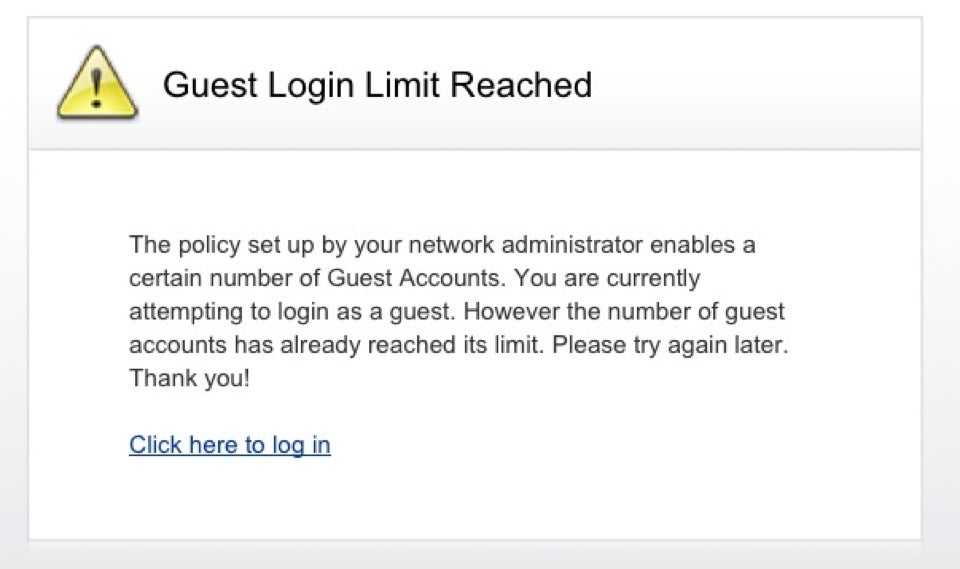This screenshot has height=569, width=960.
Task: Click the word 'Guest' in the heading
Action: pos(210,85)
